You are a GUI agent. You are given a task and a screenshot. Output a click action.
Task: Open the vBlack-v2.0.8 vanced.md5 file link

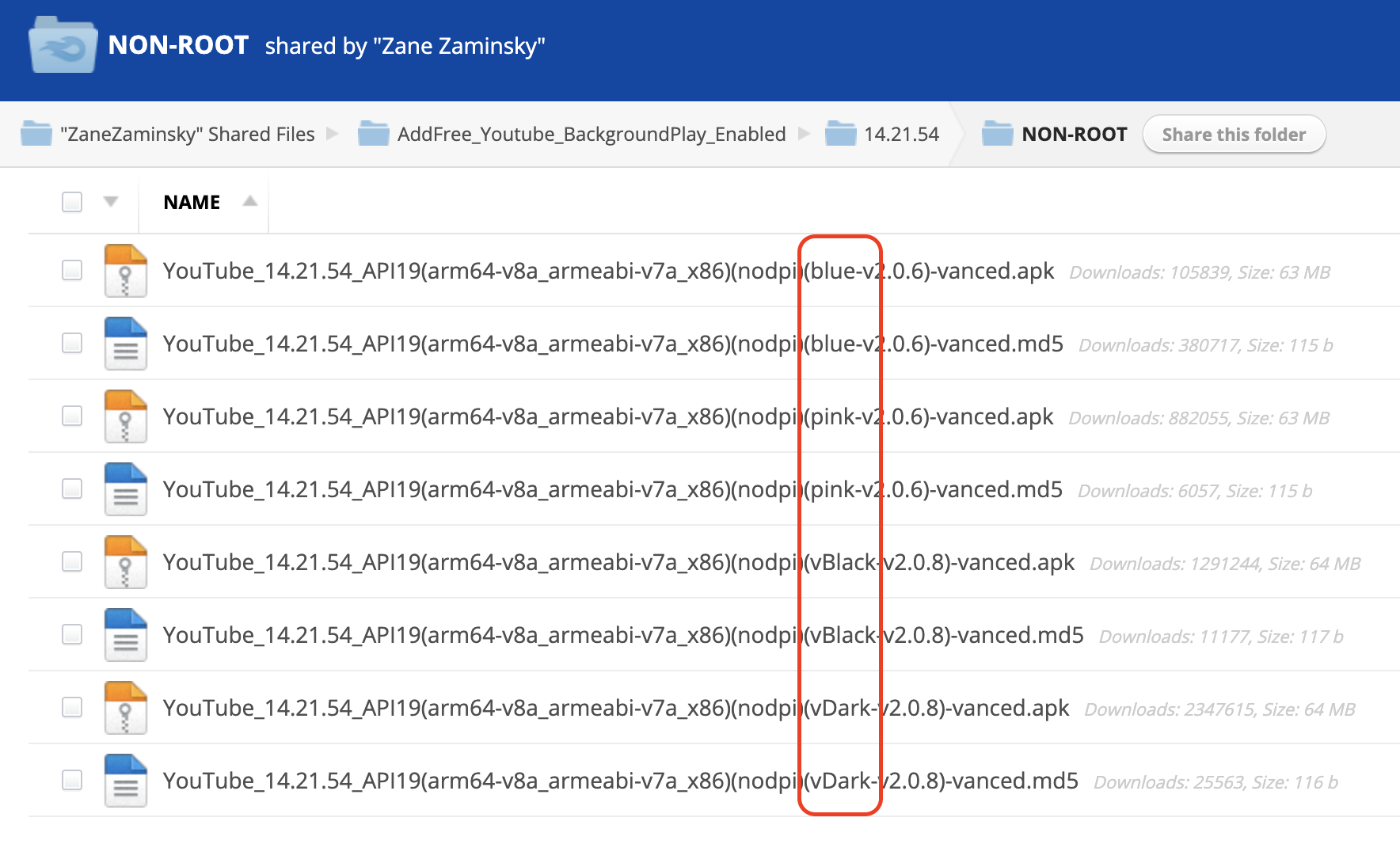pyautogui.click(x=623, y=636)
